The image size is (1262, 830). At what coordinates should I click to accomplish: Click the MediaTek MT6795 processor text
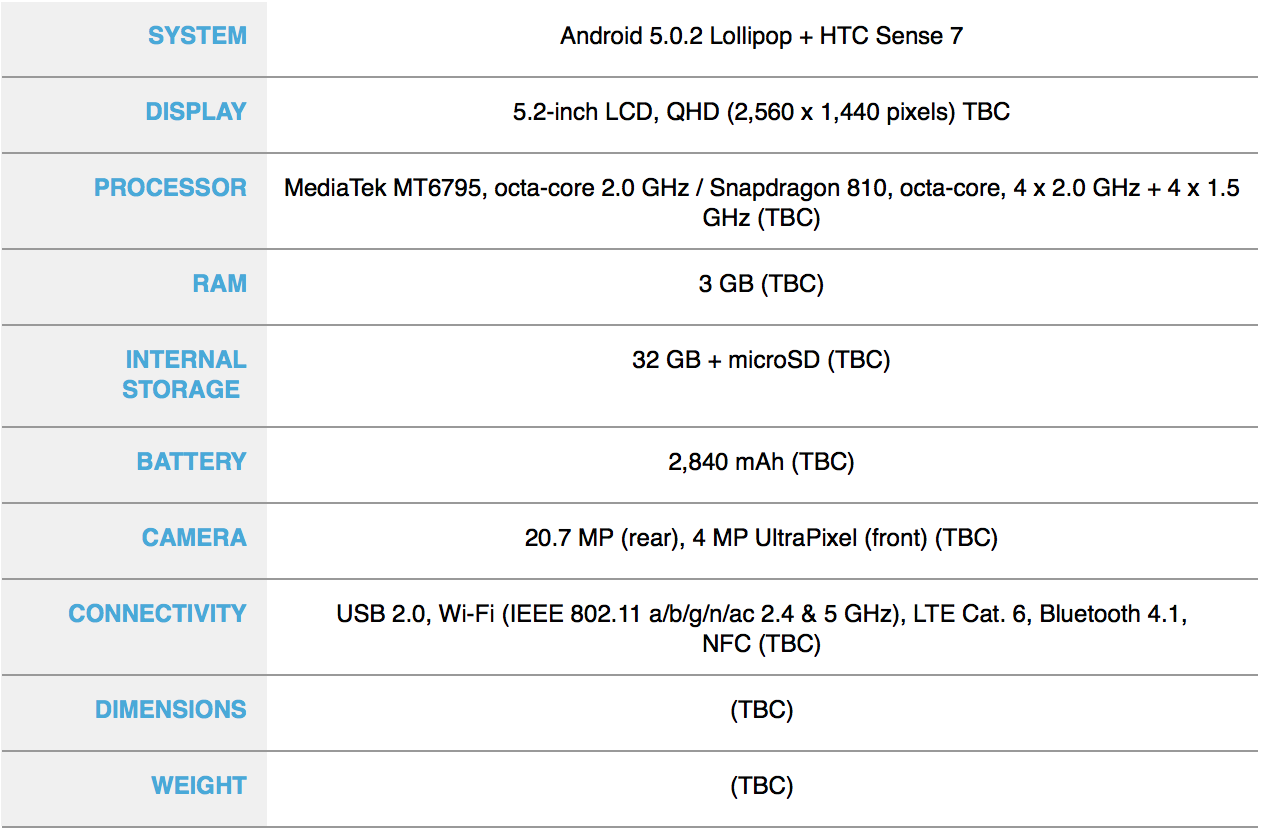tap(385, 188)
